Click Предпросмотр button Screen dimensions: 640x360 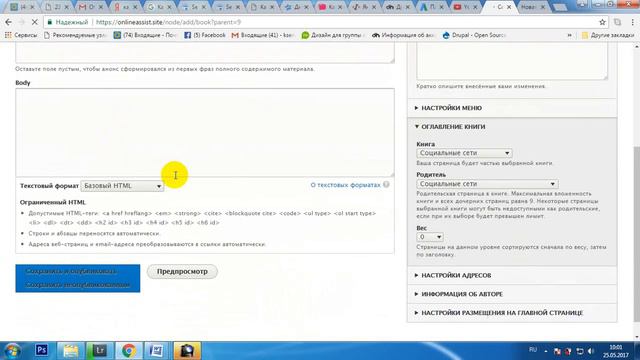(182, 271)
